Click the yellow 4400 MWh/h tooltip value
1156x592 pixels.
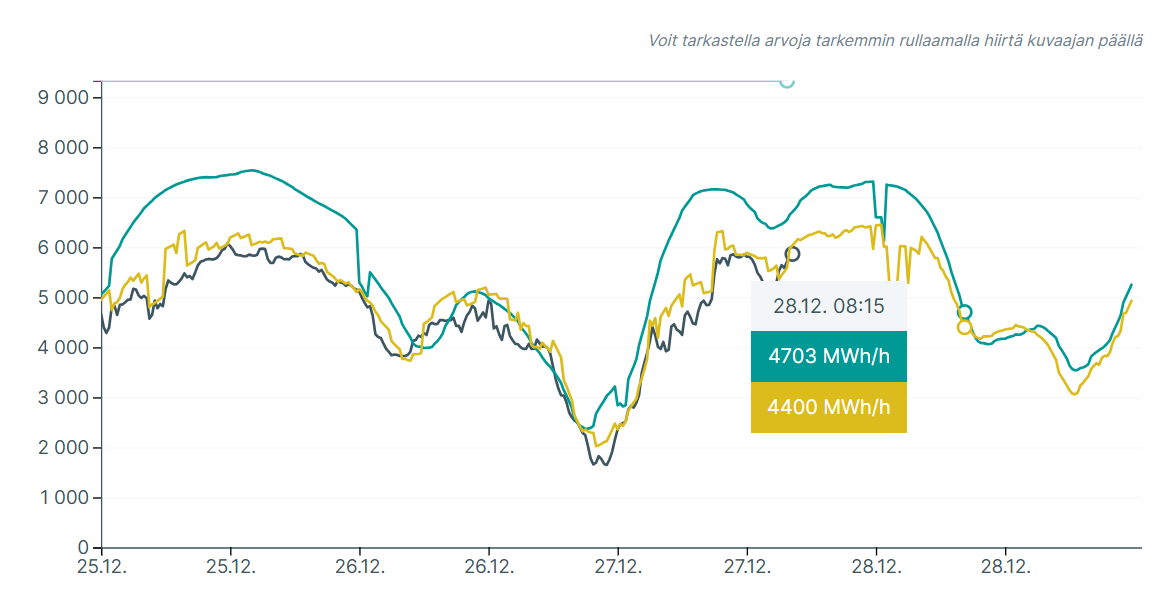coord(829,407)
